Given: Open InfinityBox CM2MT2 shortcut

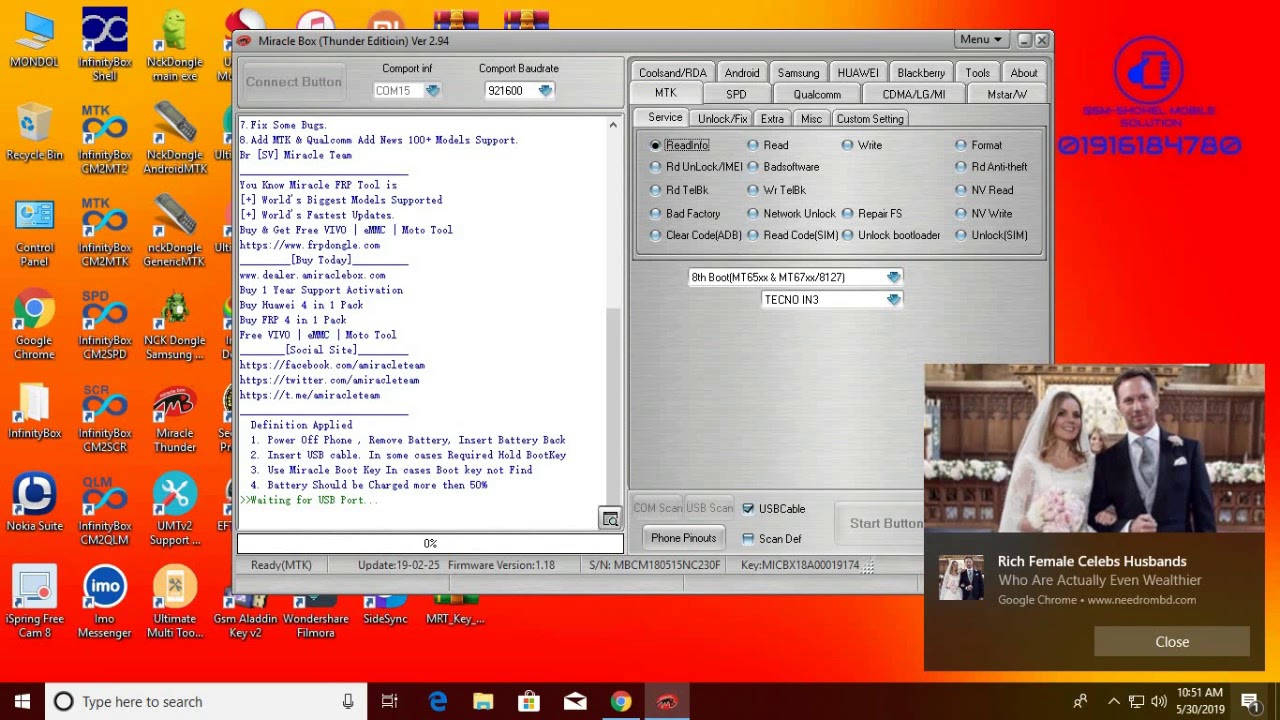Looking at the screenshot, I should tap(105, 139).
